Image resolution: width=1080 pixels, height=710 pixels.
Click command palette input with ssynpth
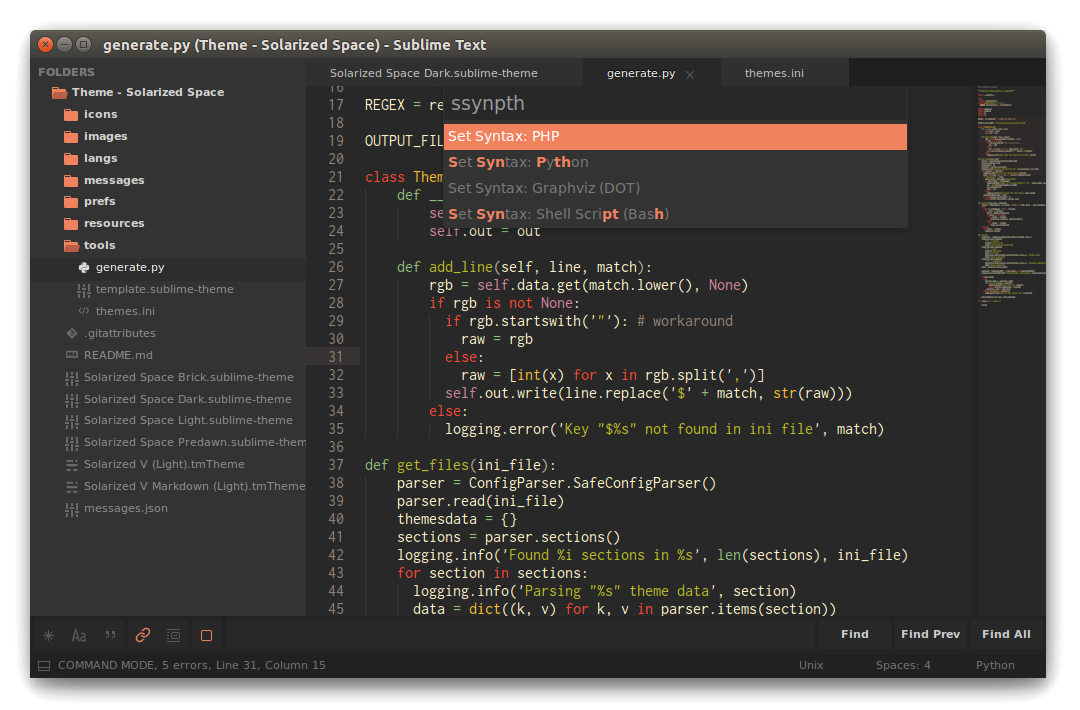(675, 104)
